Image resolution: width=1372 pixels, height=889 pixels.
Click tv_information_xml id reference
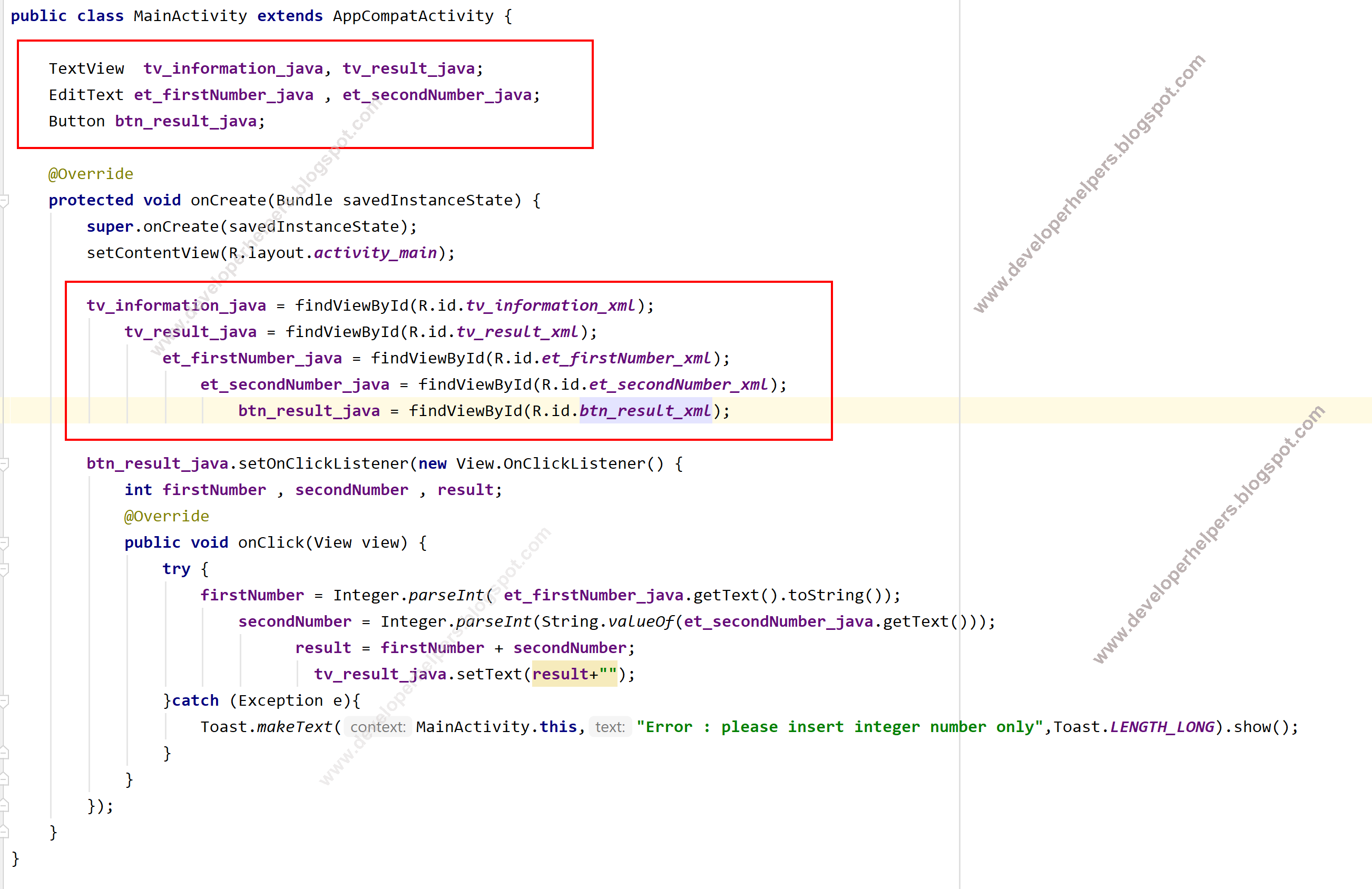point(550,305)
